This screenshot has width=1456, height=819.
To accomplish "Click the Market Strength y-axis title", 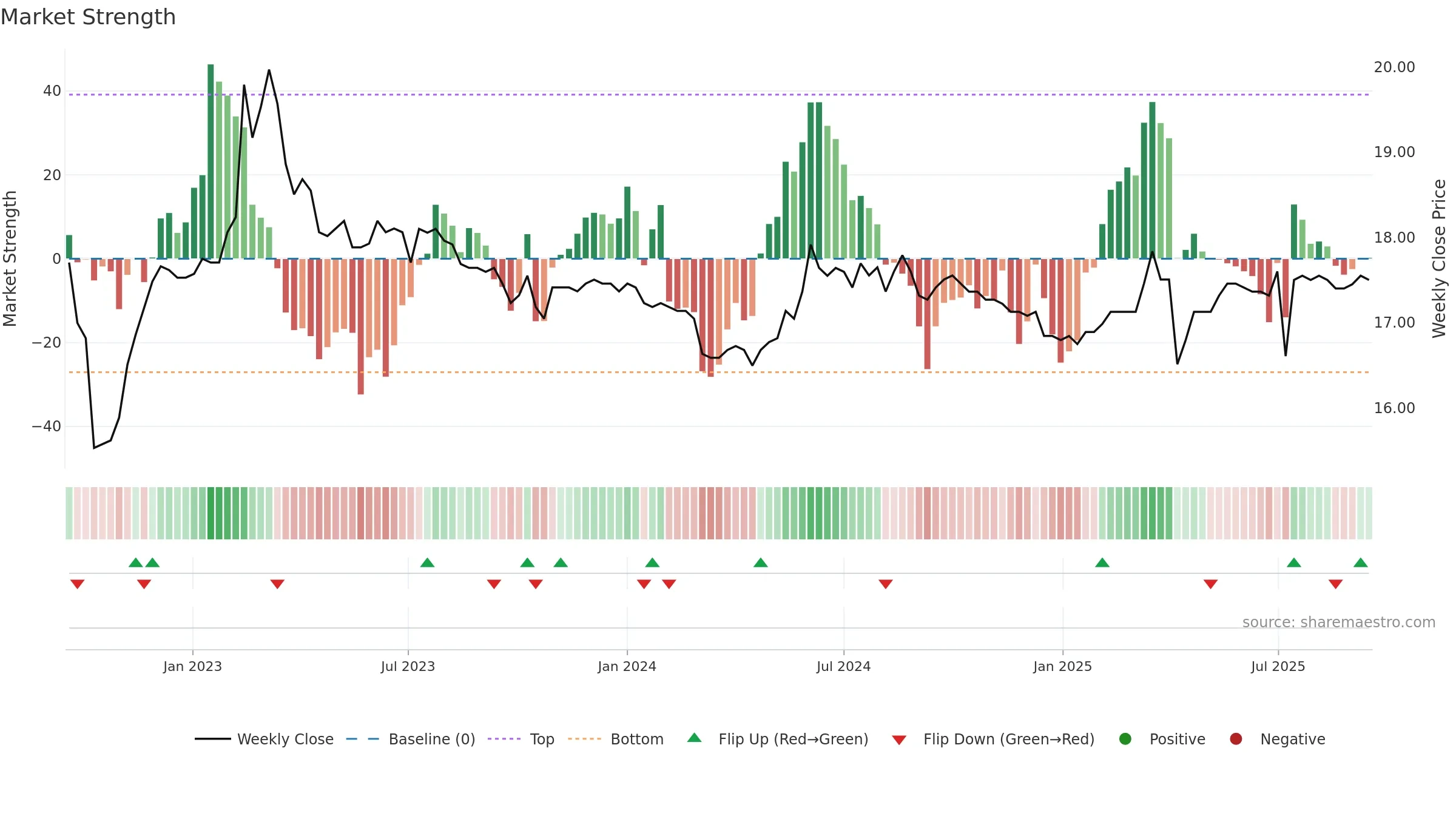I will (x=10, y=258).
